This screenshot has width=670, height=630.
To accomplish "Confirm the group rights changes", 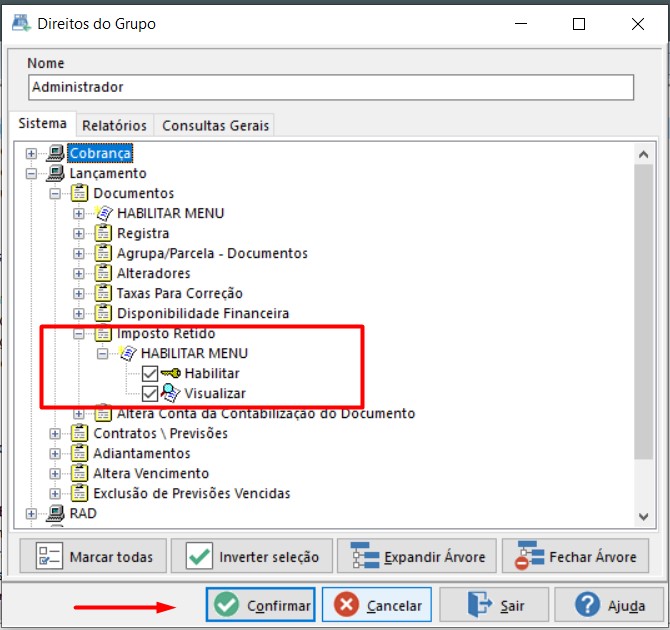I will coord(261,605).
